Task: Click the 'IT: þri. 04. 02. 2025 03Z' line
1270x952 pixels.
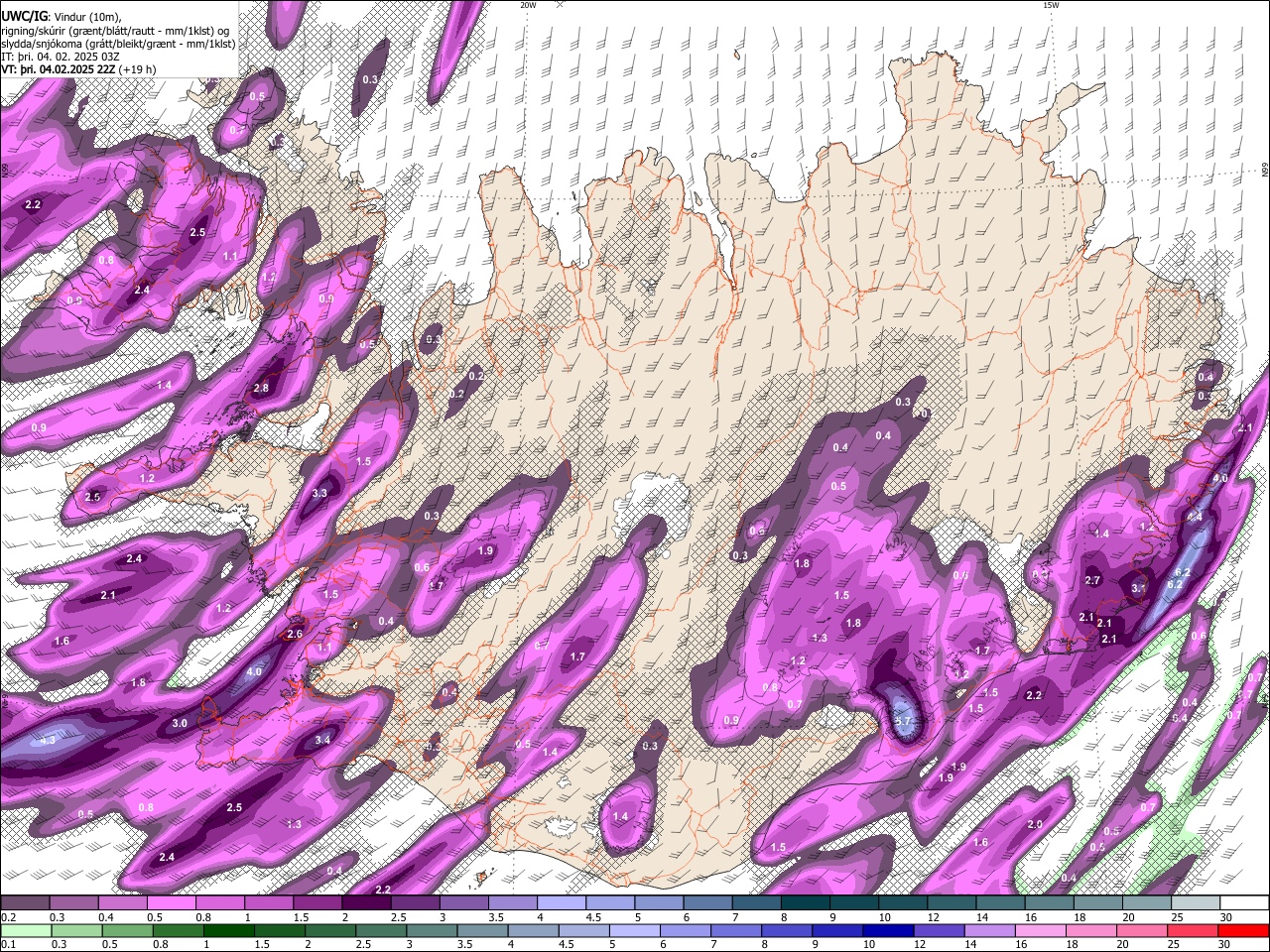Action: pos(62,57)
